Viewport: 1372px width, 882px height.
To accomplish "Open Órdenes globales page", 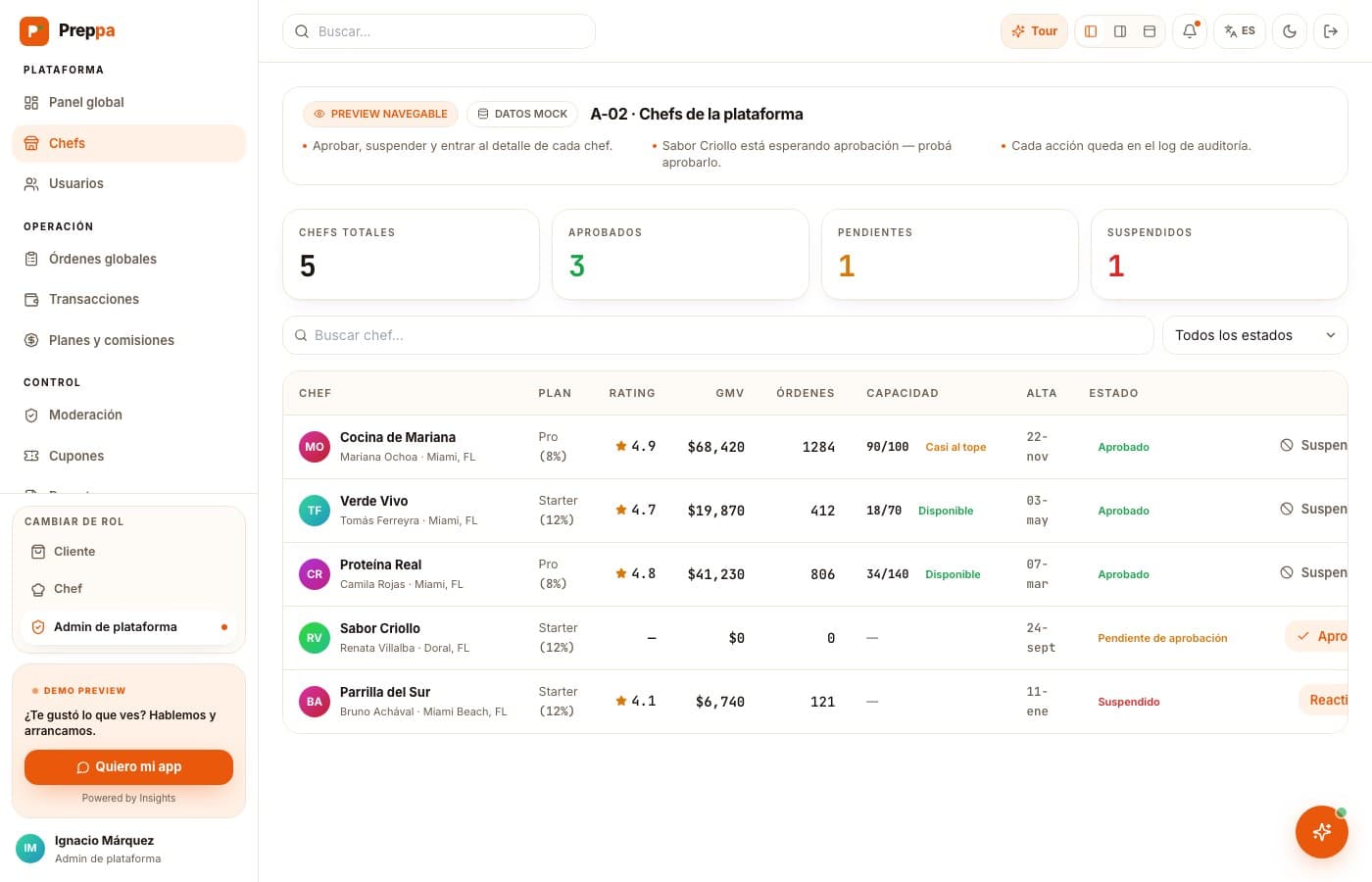I will pyautogui.click(x=128, y=259).
